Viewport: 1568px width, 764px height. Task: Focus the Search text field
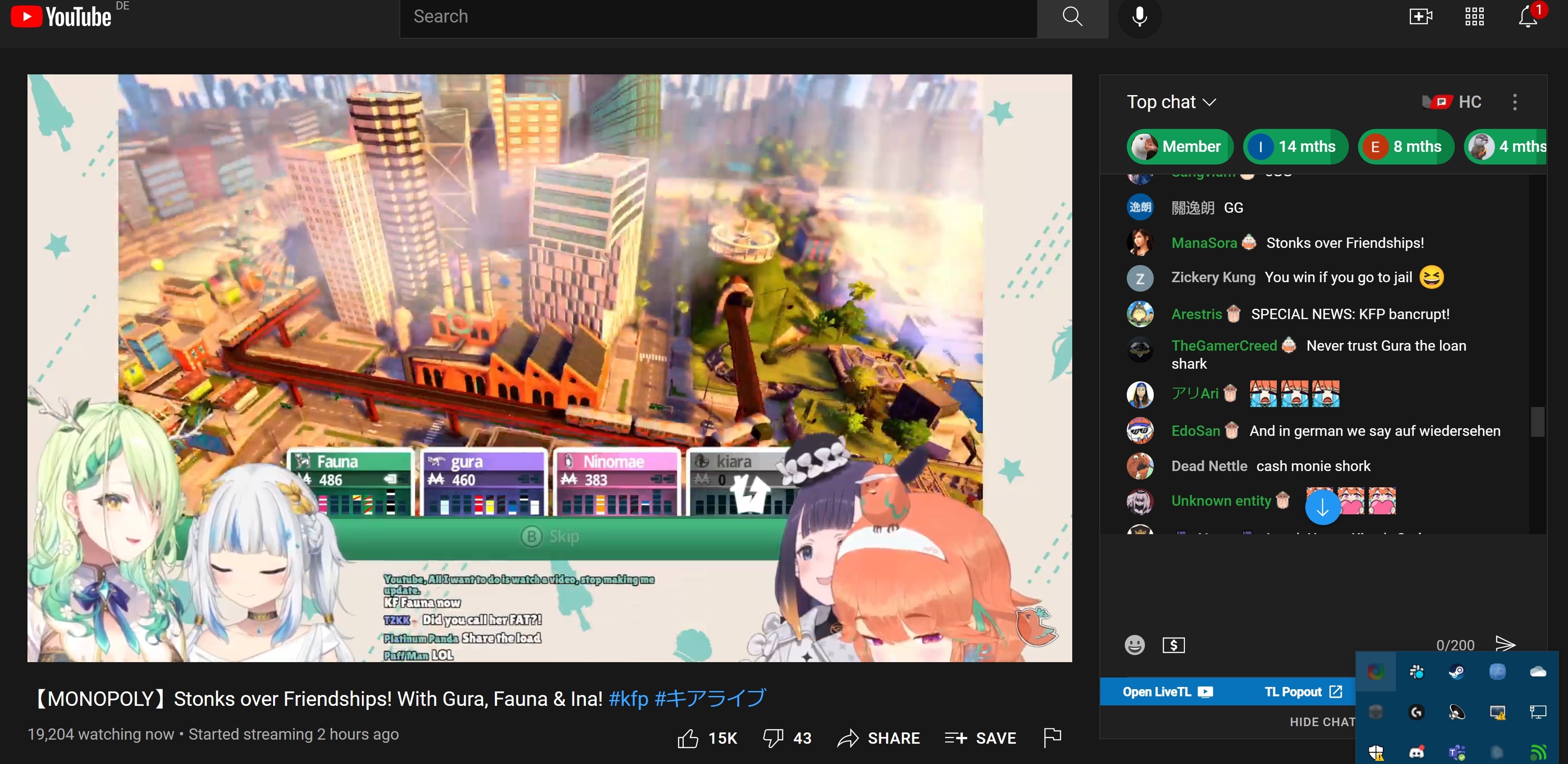tap(718, 17)
